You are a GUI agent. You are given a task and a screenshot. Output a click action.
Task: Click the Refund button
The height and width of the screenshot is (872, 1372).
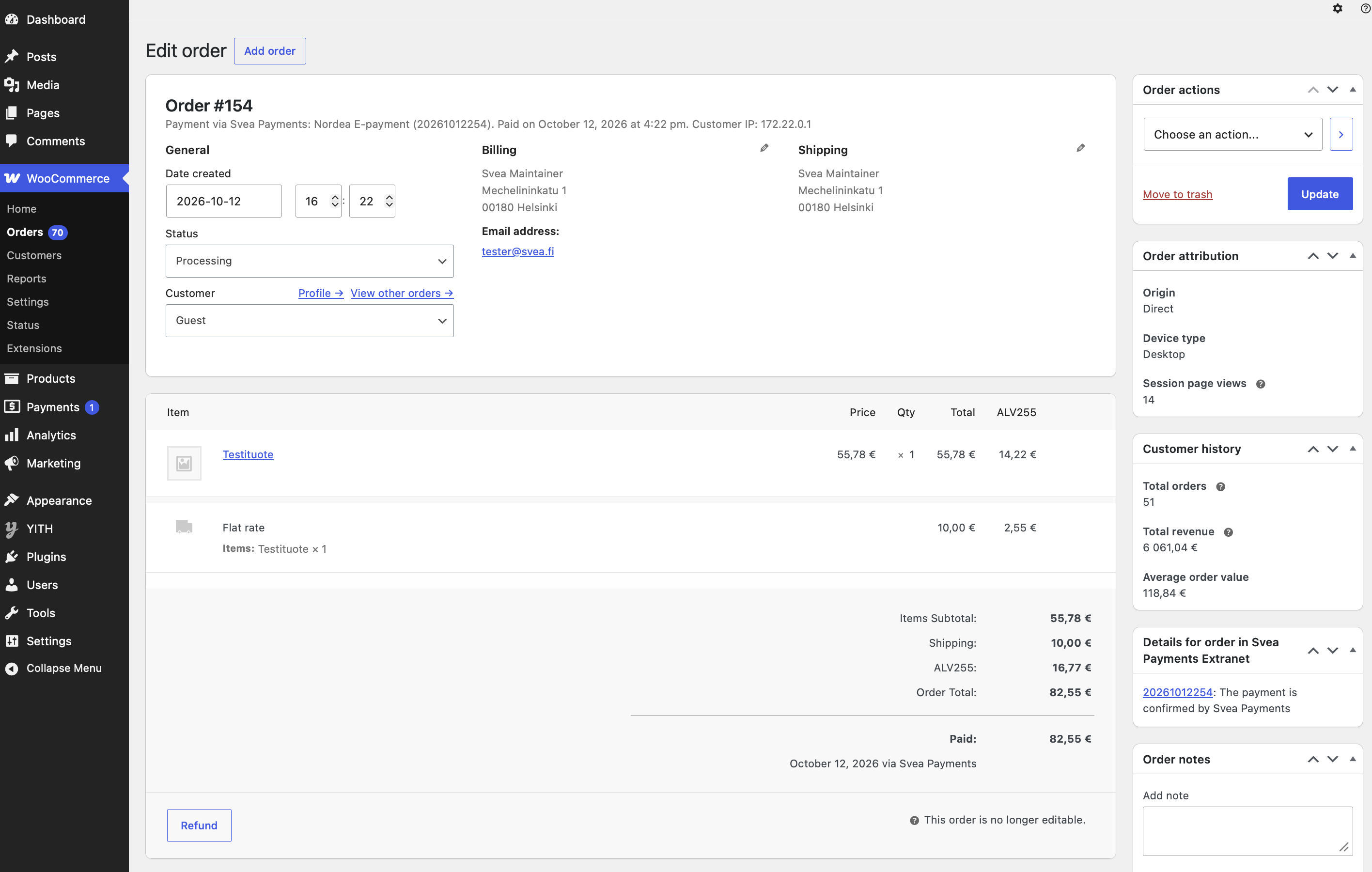[199, 825]
